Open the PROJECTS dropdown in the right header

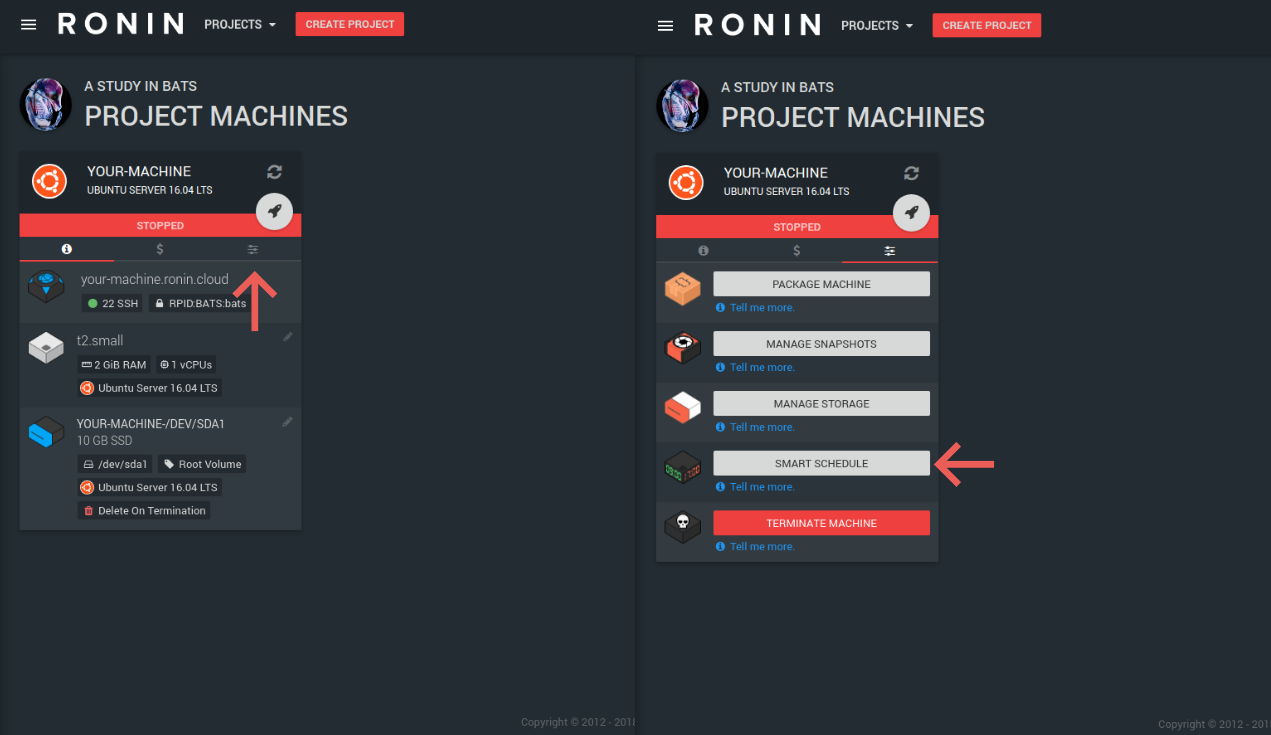[875, 25]
